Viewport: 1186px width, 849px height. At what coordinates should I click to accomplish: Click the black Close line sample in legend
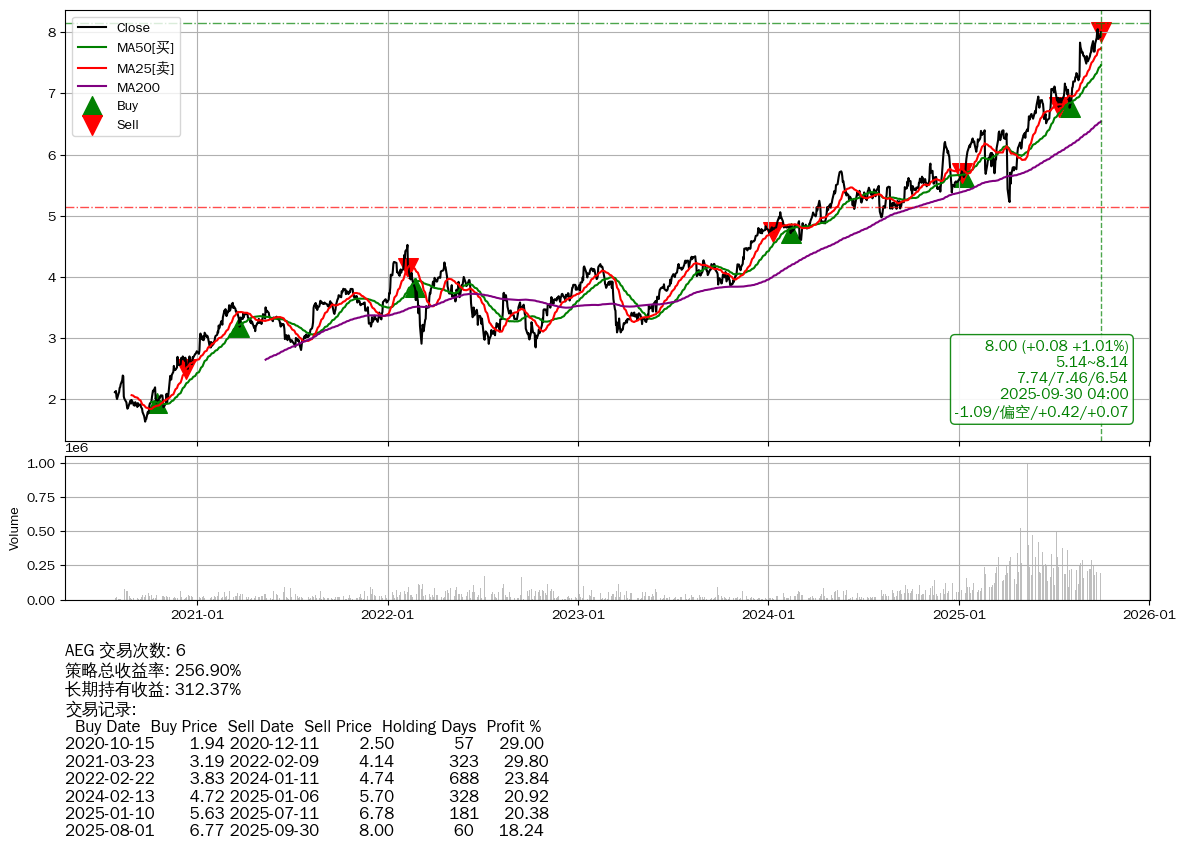pos(92,28)
